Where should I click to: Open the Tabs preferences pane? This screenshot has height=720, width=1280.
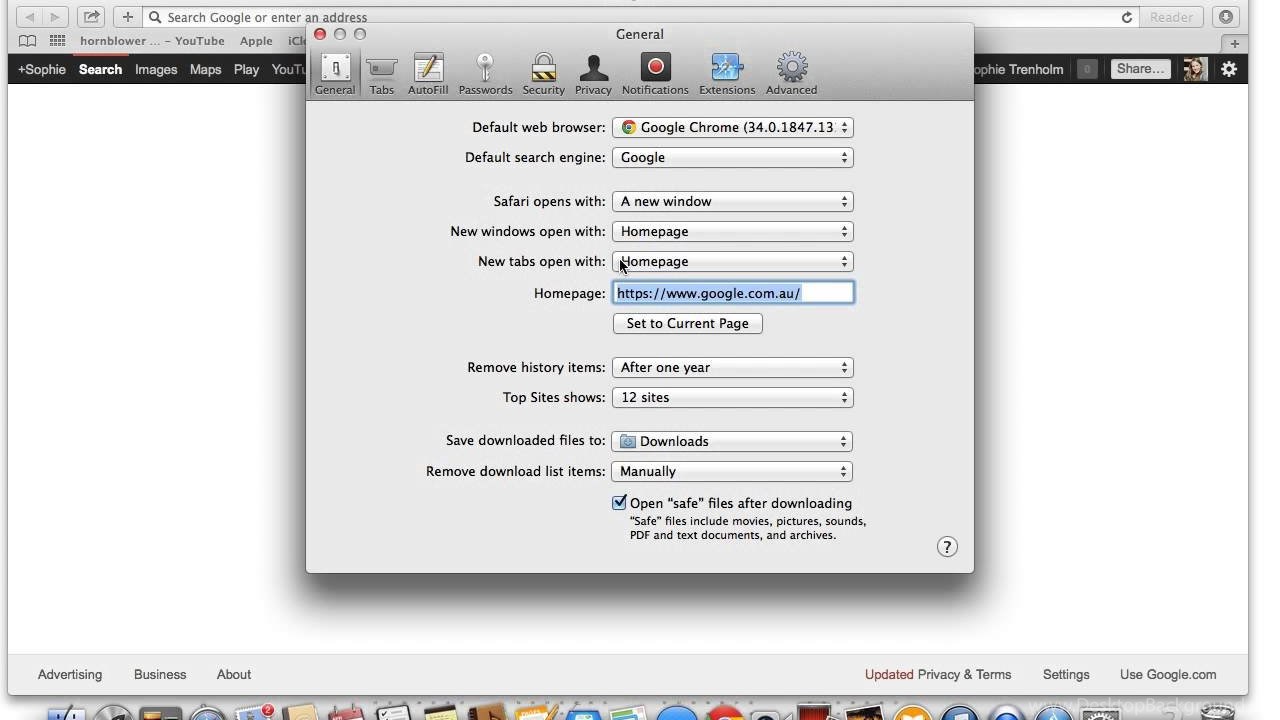pos(382,75)
